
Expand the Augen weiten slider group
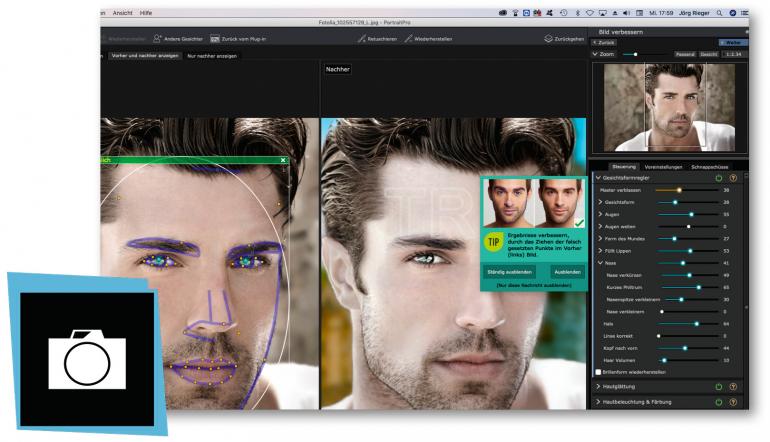600,226
